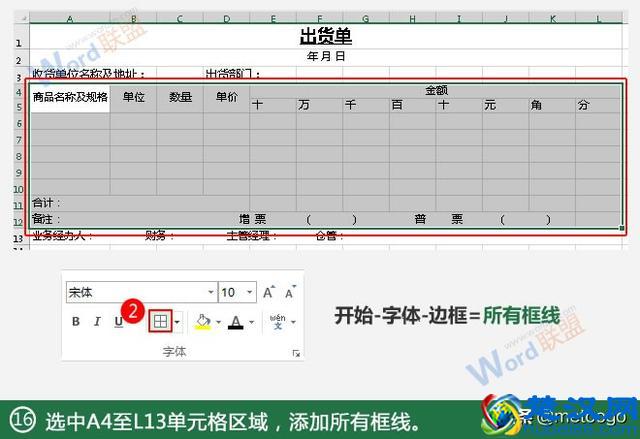Apply the yellow fill color bucket
The height and width of the screenshot is (439, 640).
click(x=203, y=322)
